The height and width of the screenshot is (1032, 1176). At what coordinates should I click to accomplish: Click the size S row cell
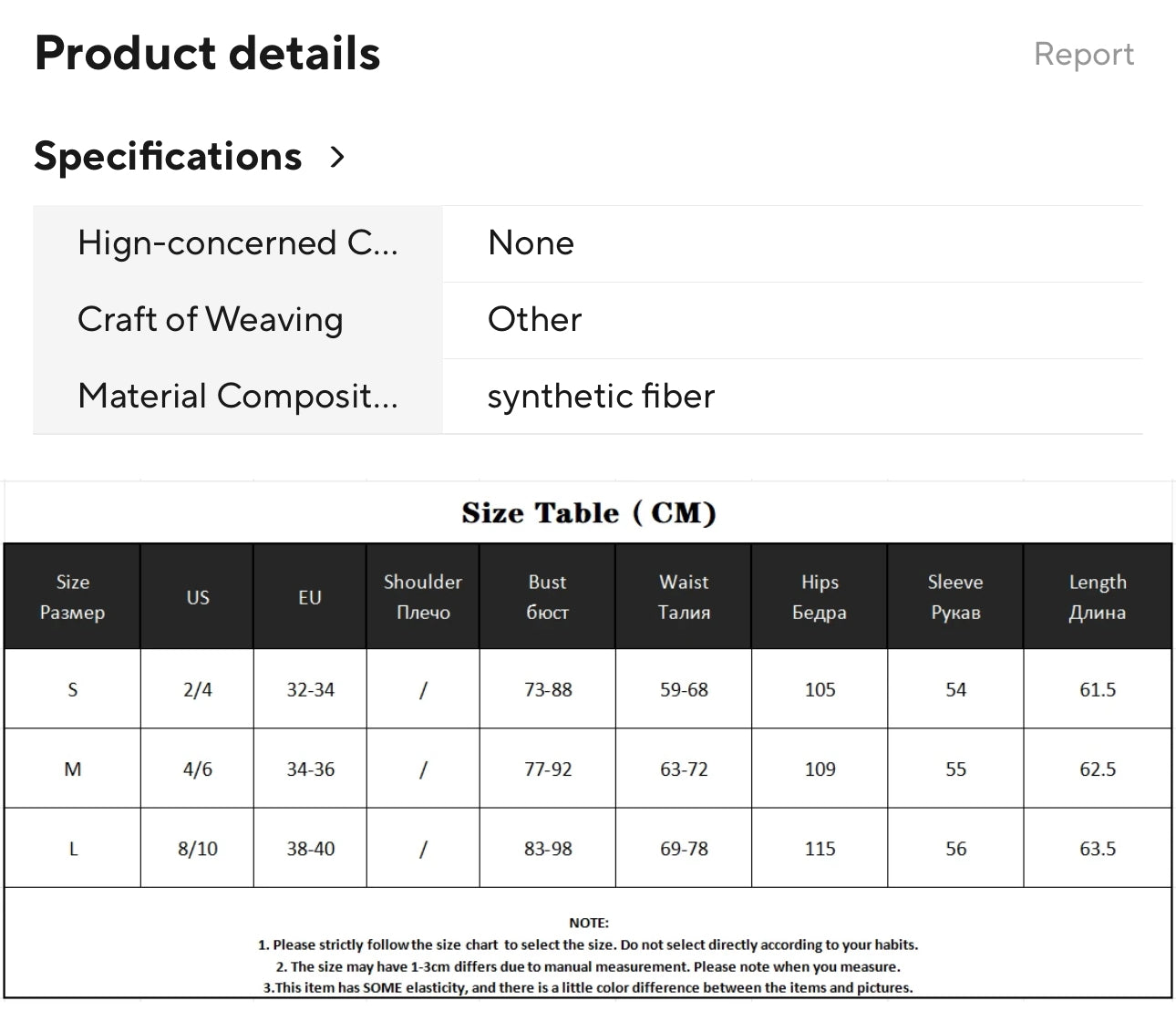(73, 690)
